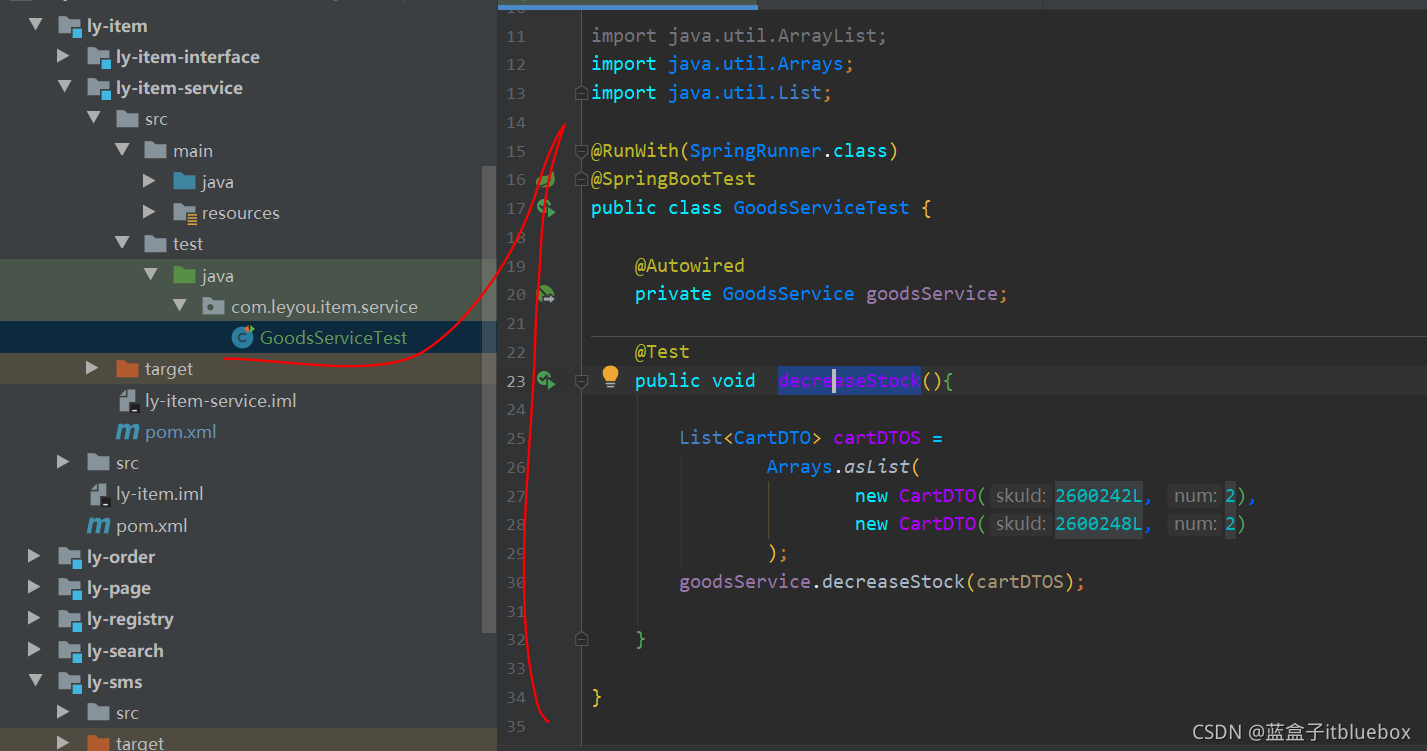Fold the imports block on line 13
The width and height of the screenshot is (1427, 751).
click(x=581, y=93)
